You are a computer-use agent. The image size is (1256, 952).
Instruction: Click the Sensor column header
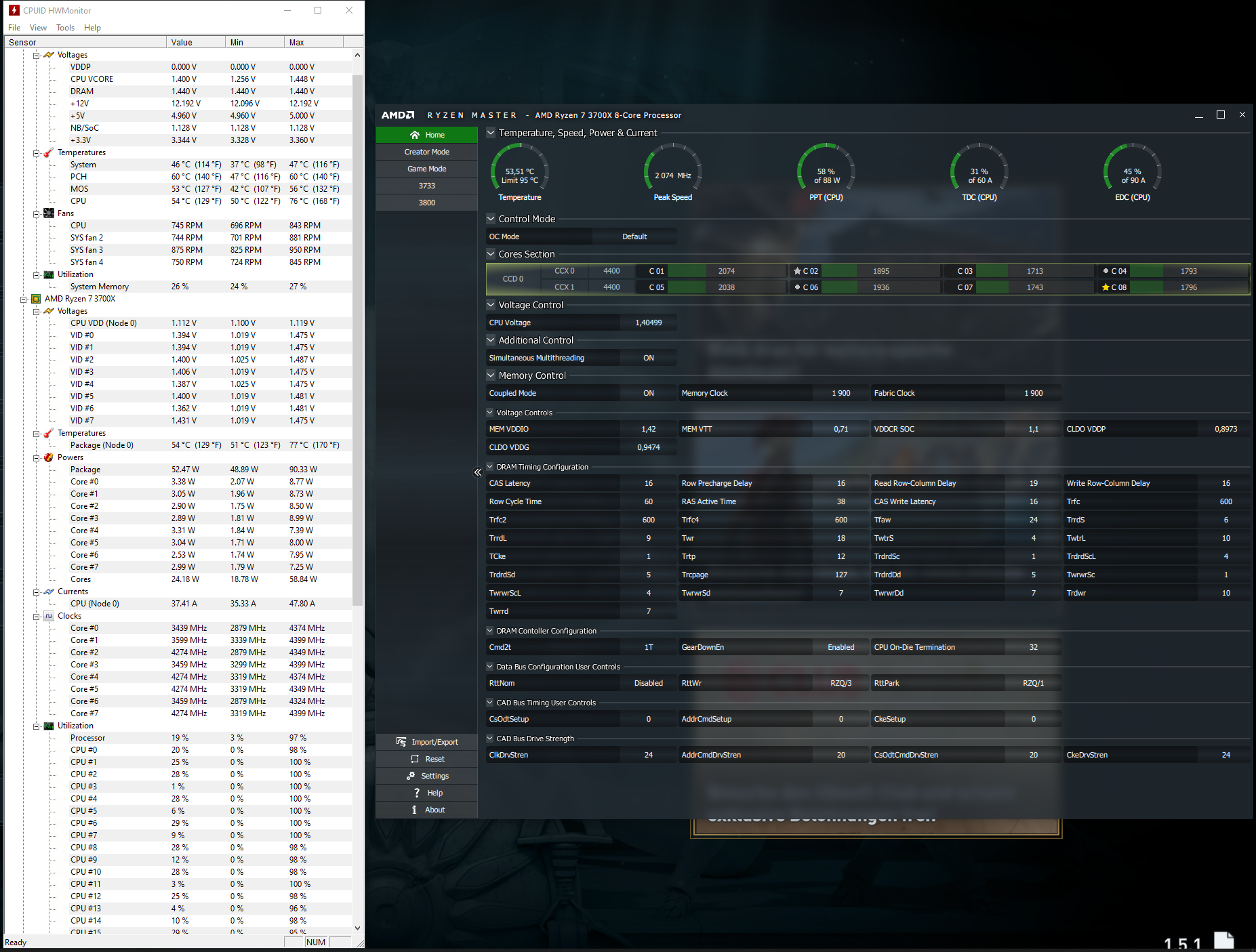coord(85,42)
